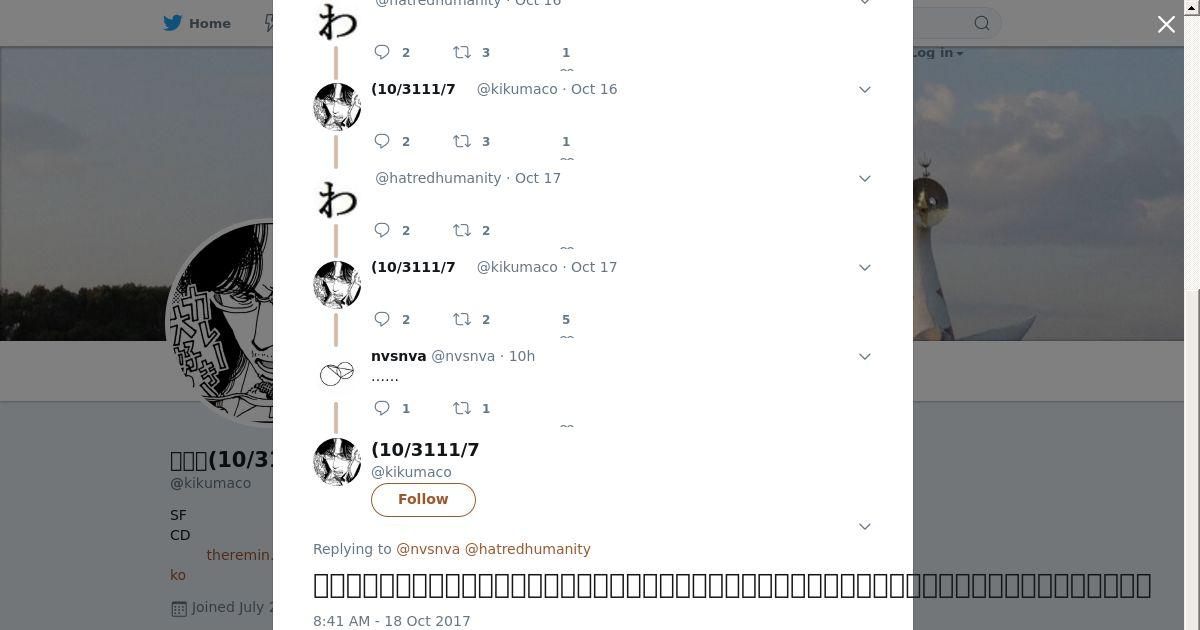
Task: Open the dropdown chevron on nvsnva's tweet
Action: (865, 356)
